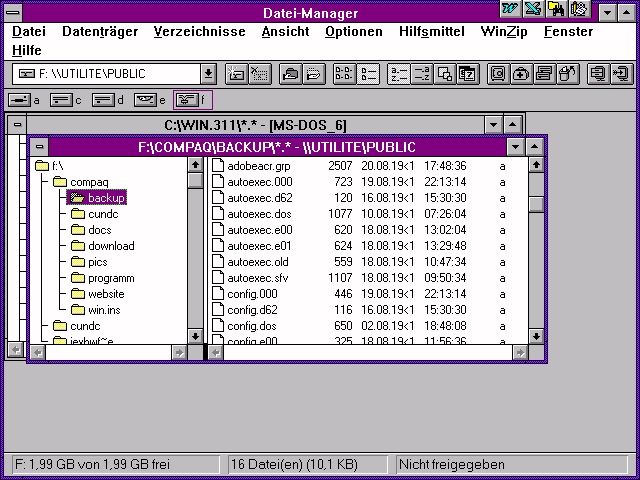Click the C:\WIN.311 window title bar
640x480 pixels.
[x=255, y=125]
